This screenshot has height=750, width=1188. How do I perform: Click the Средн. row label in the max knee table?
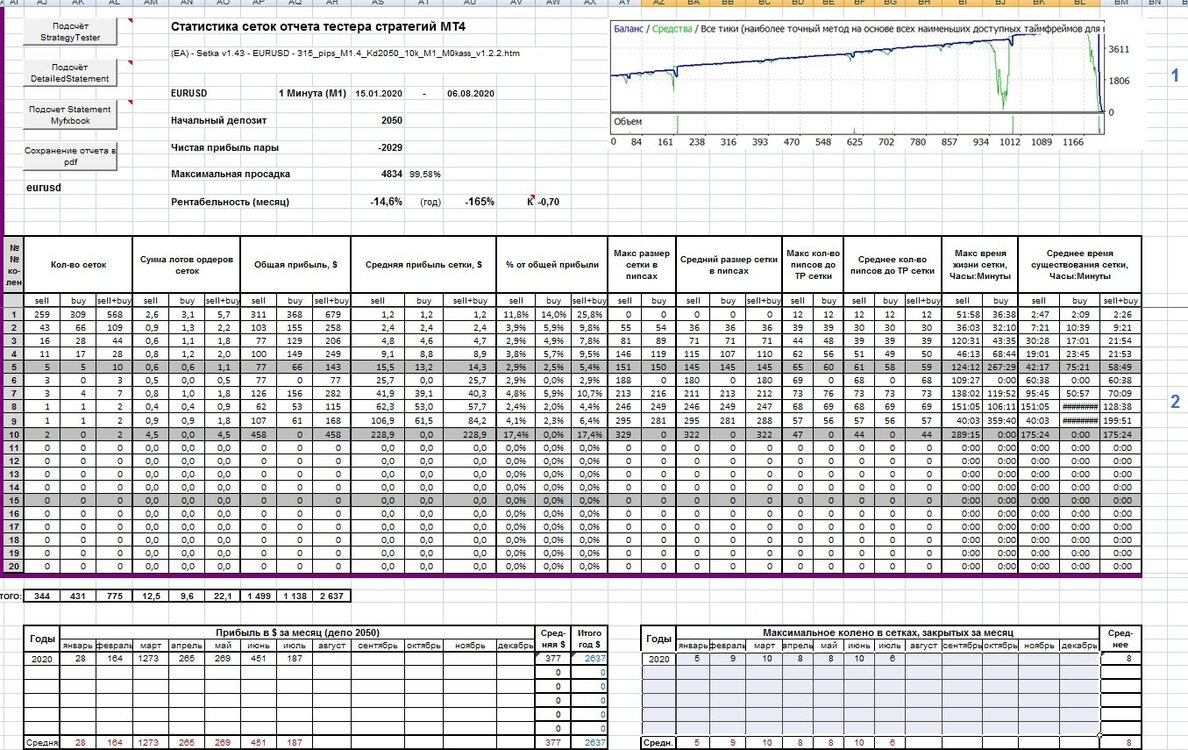(x=658, y=743)
